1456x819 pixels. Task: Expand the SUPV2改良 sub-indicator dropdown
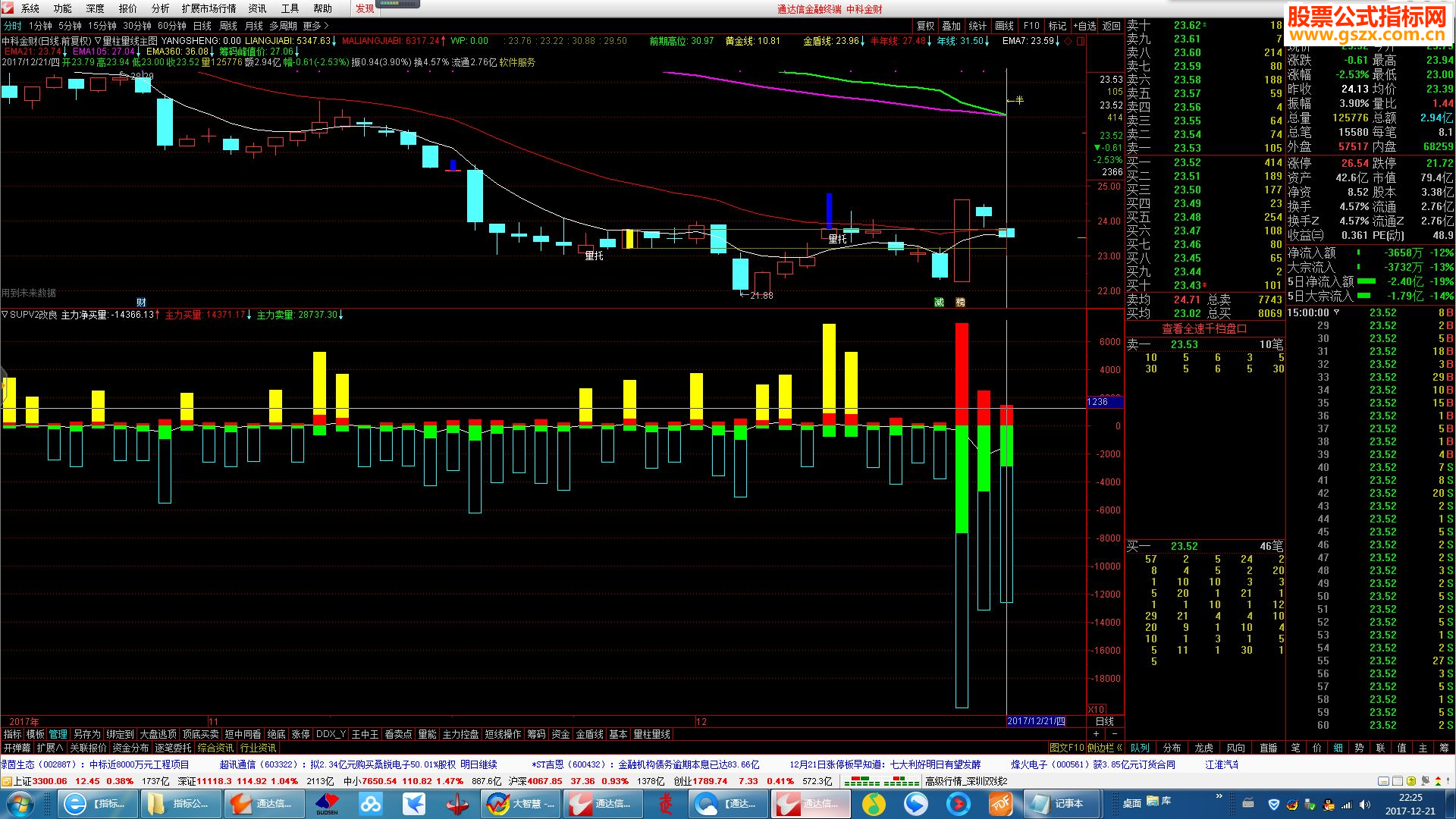pyautogui.click(x=5, y=315)
